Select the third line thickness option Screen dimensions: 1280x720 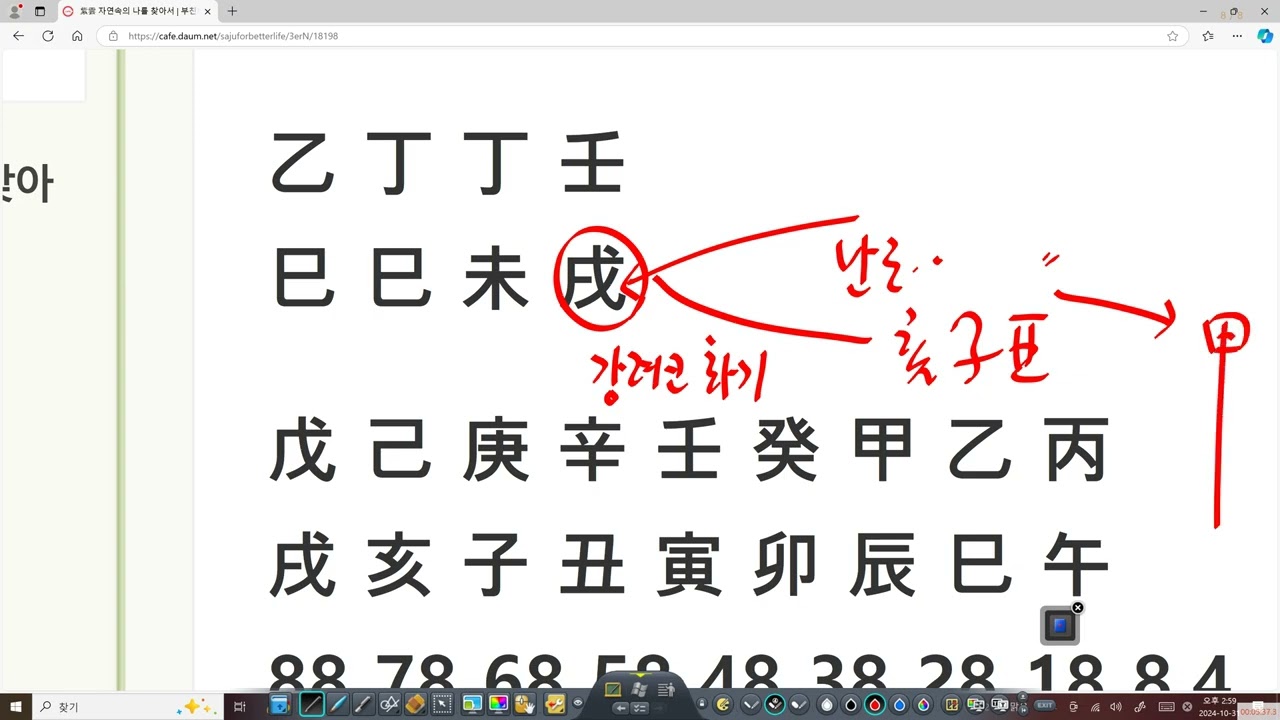799,705
